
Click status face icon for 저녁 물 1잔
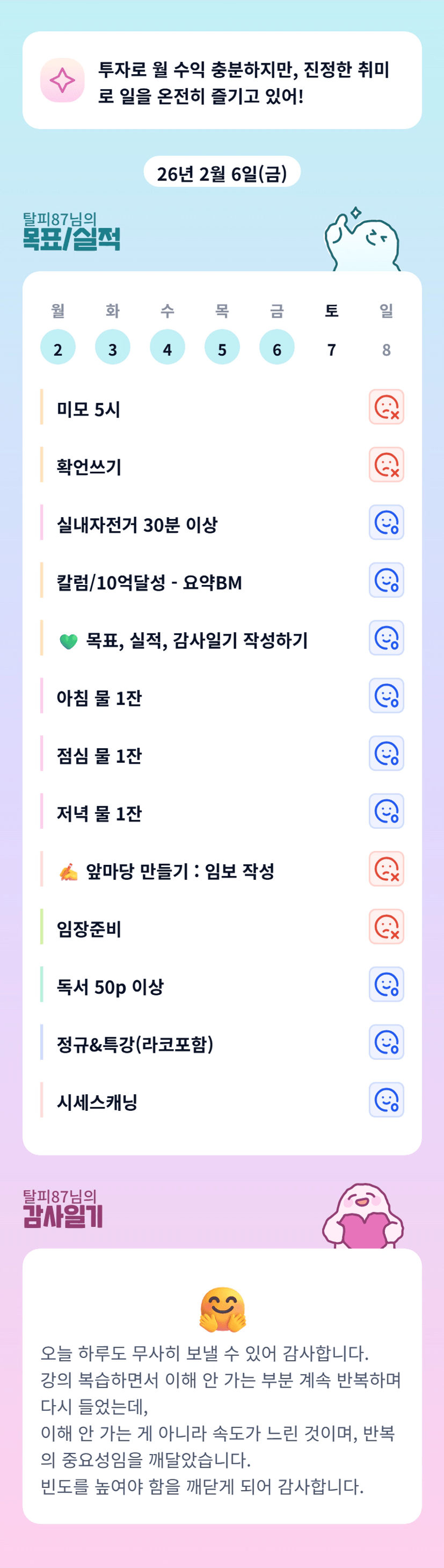(x=386, y=811)
